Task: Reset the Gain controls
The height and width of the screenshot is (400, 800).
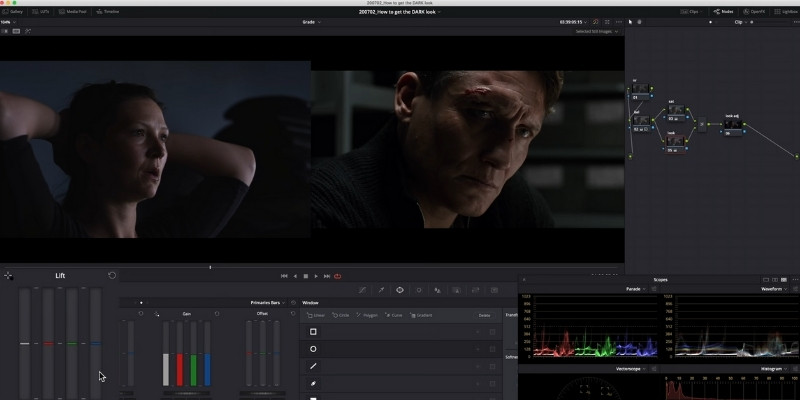Action: [x=217, y=314]
